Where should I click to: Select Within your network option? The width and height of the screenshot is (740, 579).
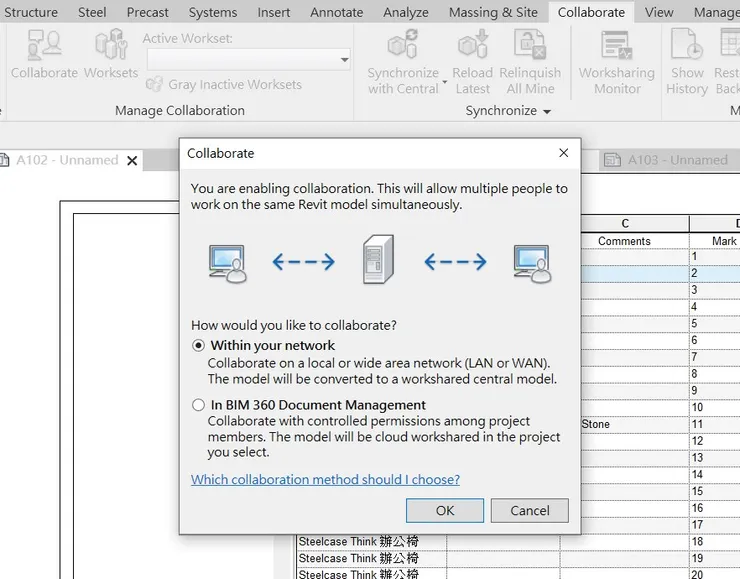(x=198, y=345)
